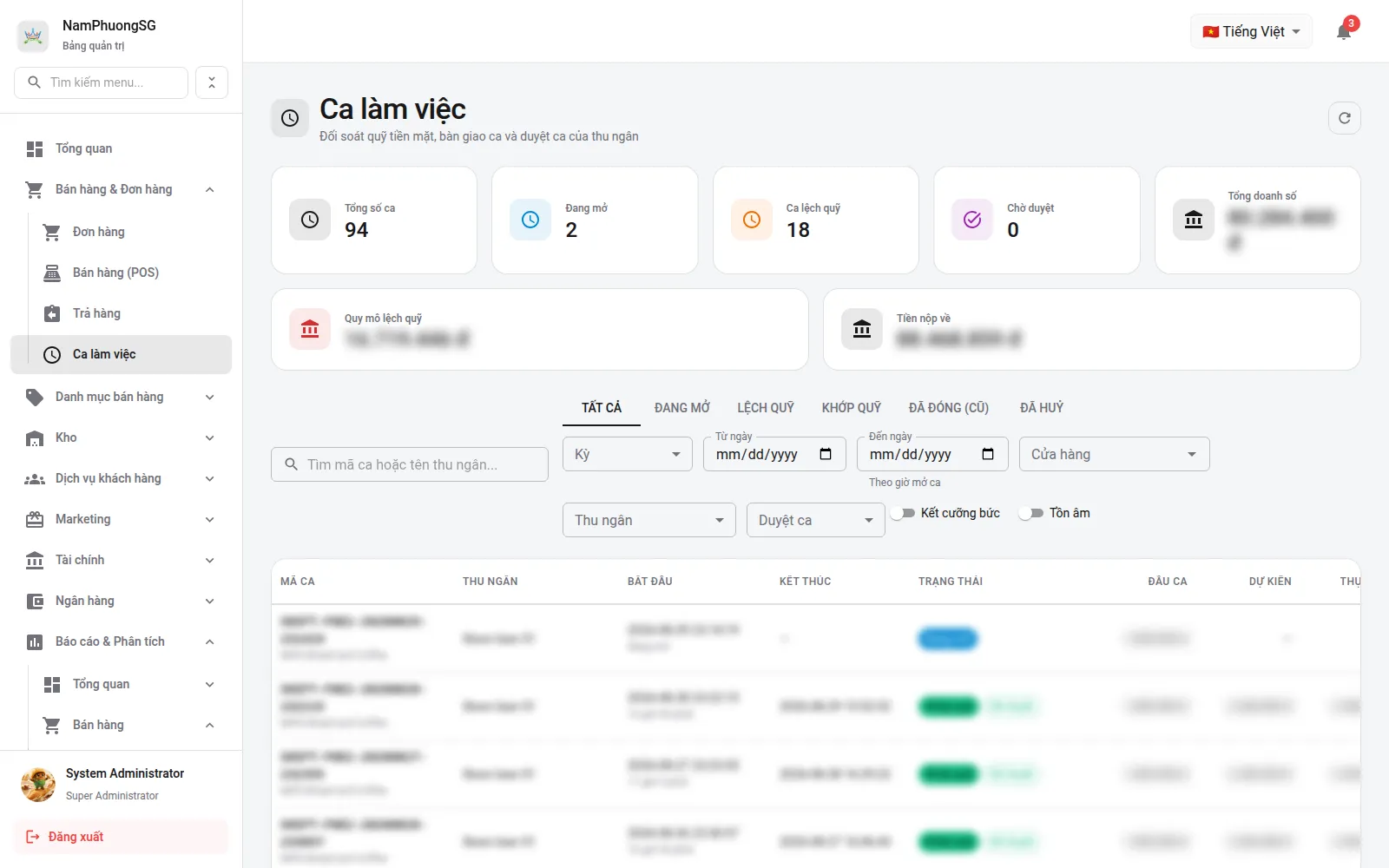Switch to the LỆCH QUỸ tab
The image size is (1389, 868).
(766, 408)
